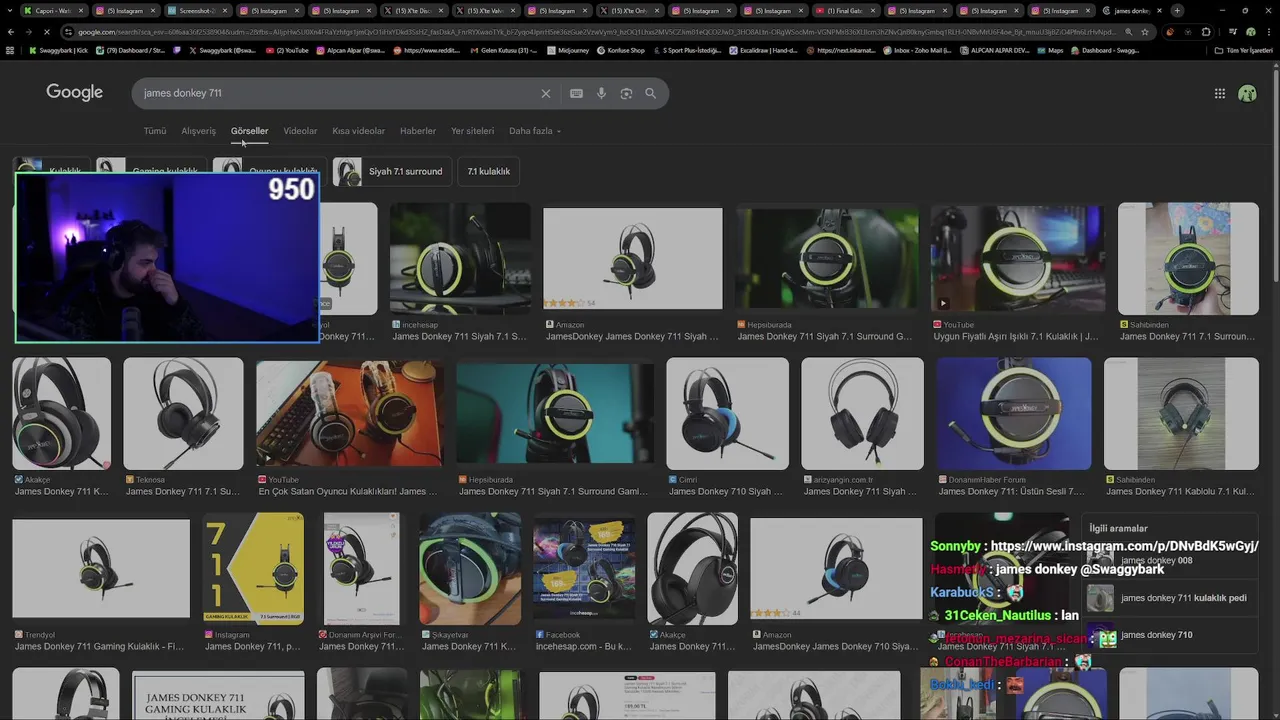The image size is (1280, 720).
Task: Switch to the Kısa videolar tab
Action: click(x=358, y=131)
